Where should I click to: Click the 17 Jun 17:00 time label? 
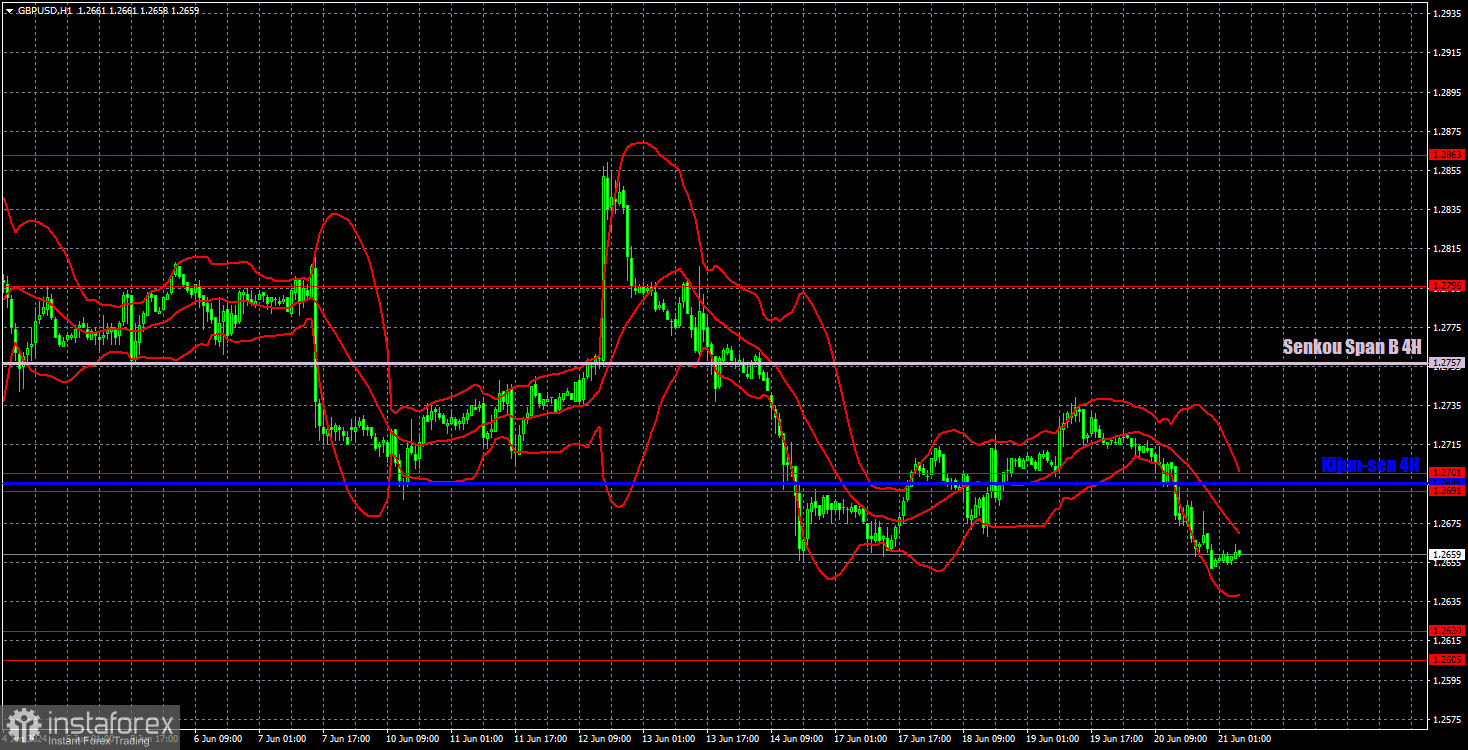pos(925,739)
